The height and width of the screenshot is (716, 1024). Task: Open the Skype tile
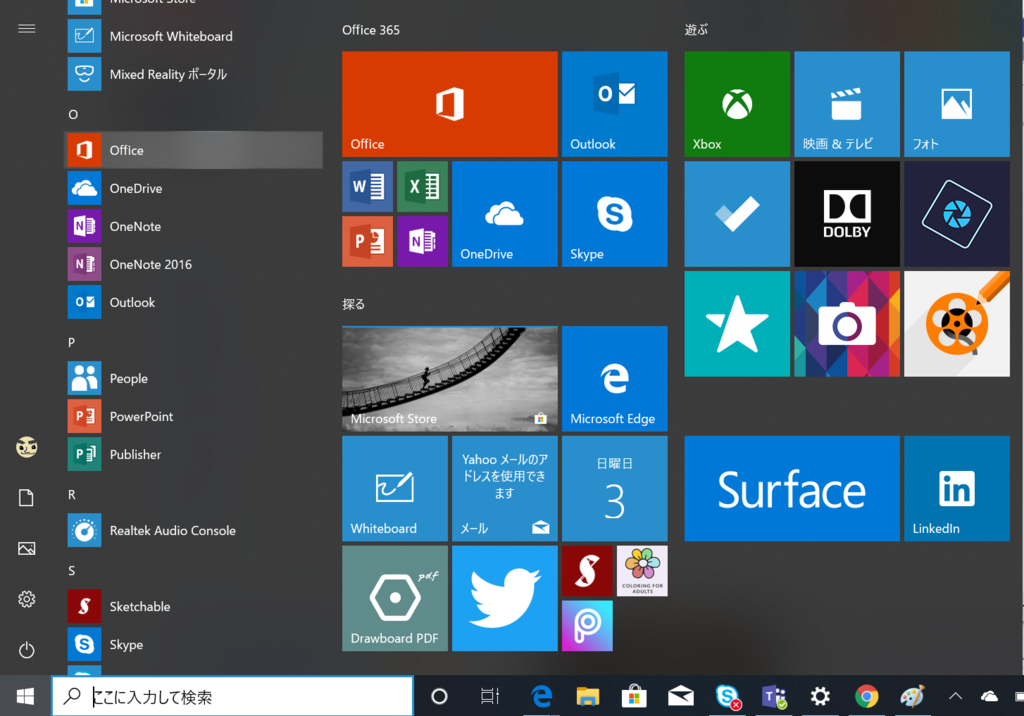point(615,214)
